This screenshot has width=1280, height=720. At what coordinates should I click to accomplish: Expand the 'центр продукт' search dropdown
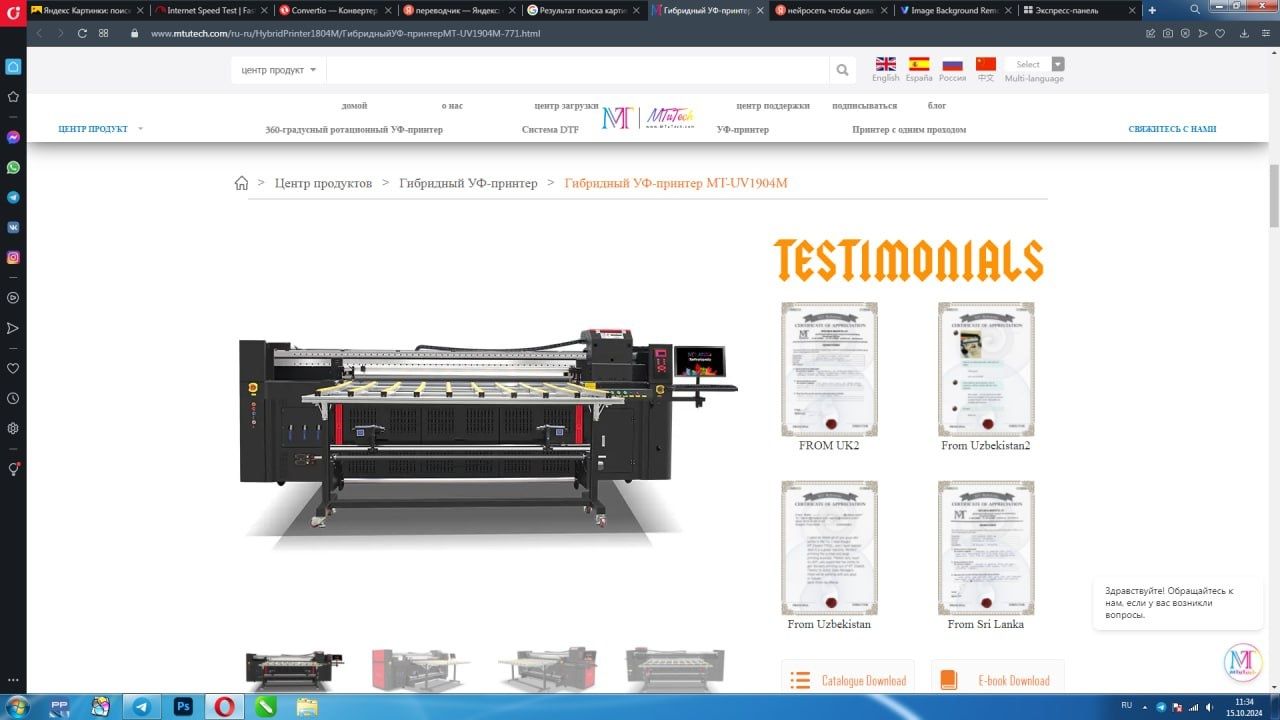tap(278, 70)
